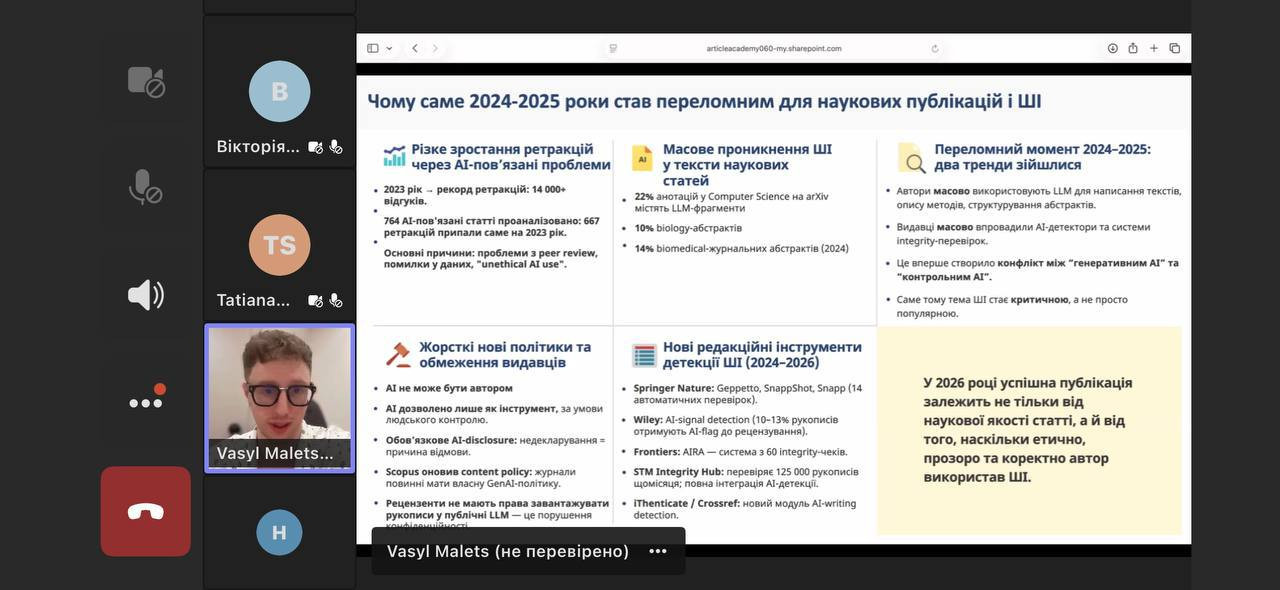Click the browser sidebar toggle icon
Image resolution: width=1280 pixels, height=590 pixels.
coord(372,48)
